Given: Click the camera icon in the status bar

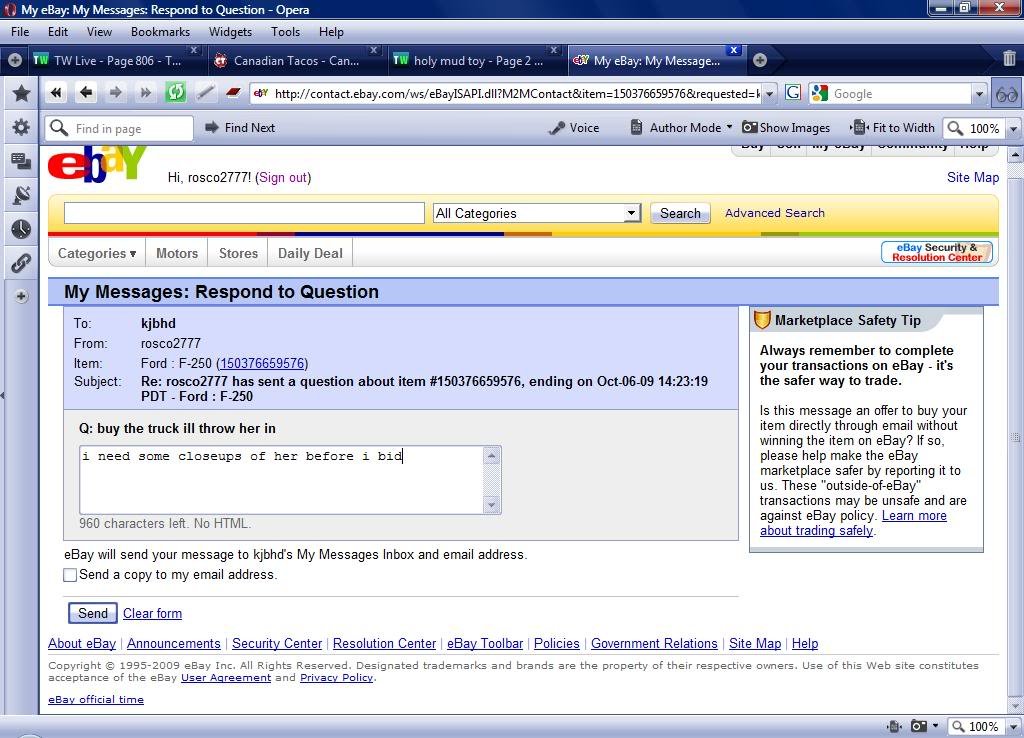Looking at the screenshot, I should [x=919, y=726].
